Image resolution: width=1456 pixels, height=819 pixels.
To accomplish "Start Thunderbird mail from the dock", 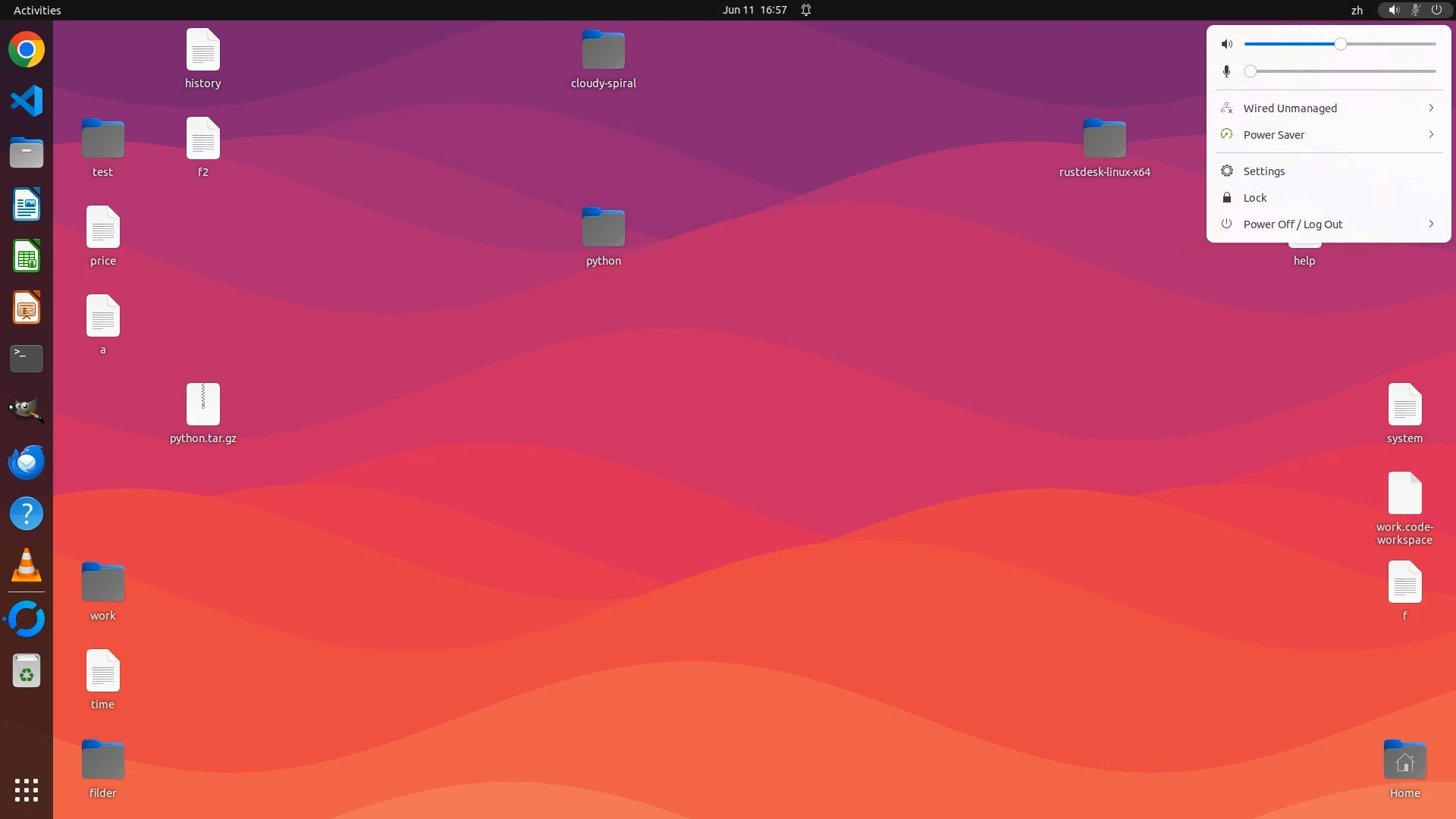I will (x=27, y=462).
